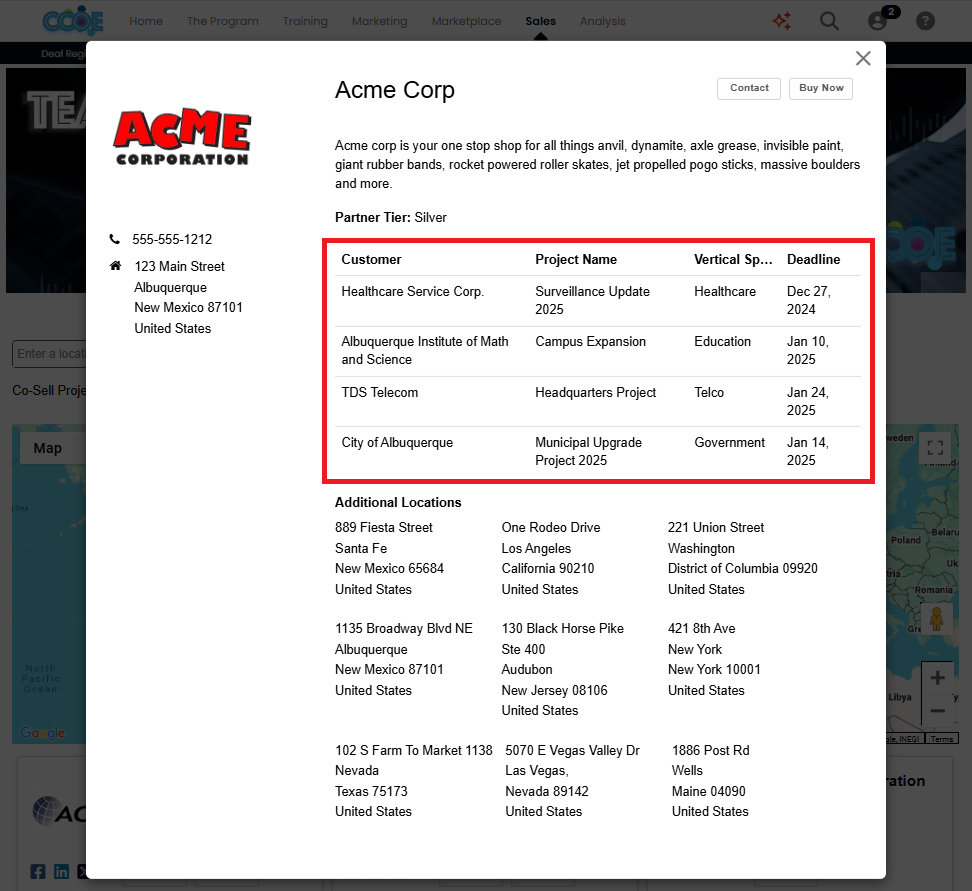
Task: Click the Acme Corporation logo
Action: (182, 138)
